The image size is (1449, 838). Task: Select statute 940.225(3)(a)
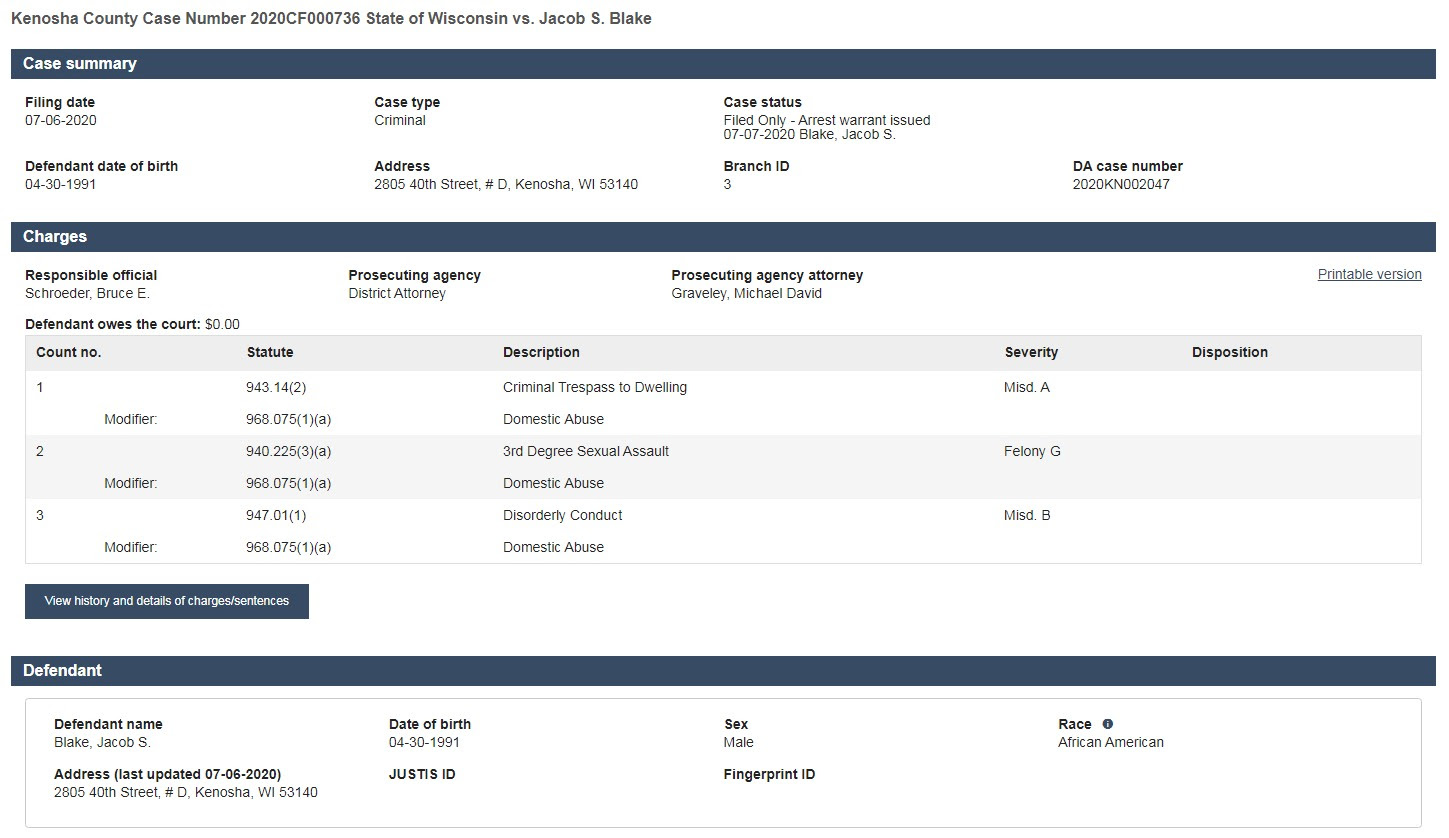(289, 452)
